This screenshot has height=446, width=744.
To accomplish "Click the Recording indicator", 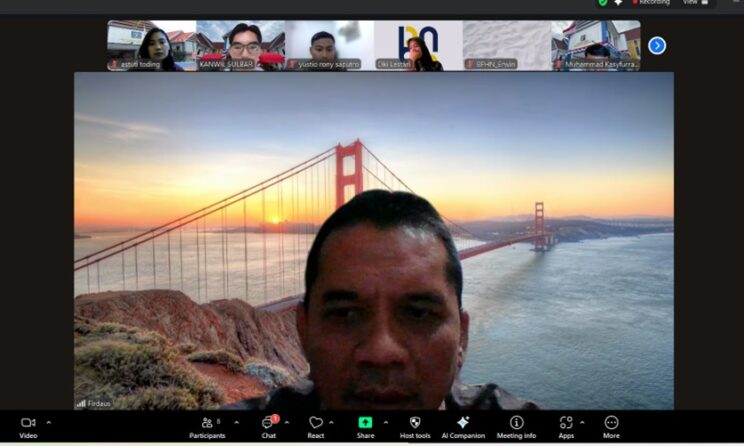I will [x=652, y=3].
